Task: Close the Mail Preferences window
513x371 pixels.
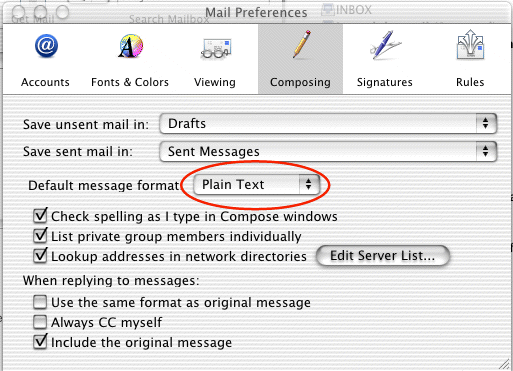Action: [x=19, y=12]
